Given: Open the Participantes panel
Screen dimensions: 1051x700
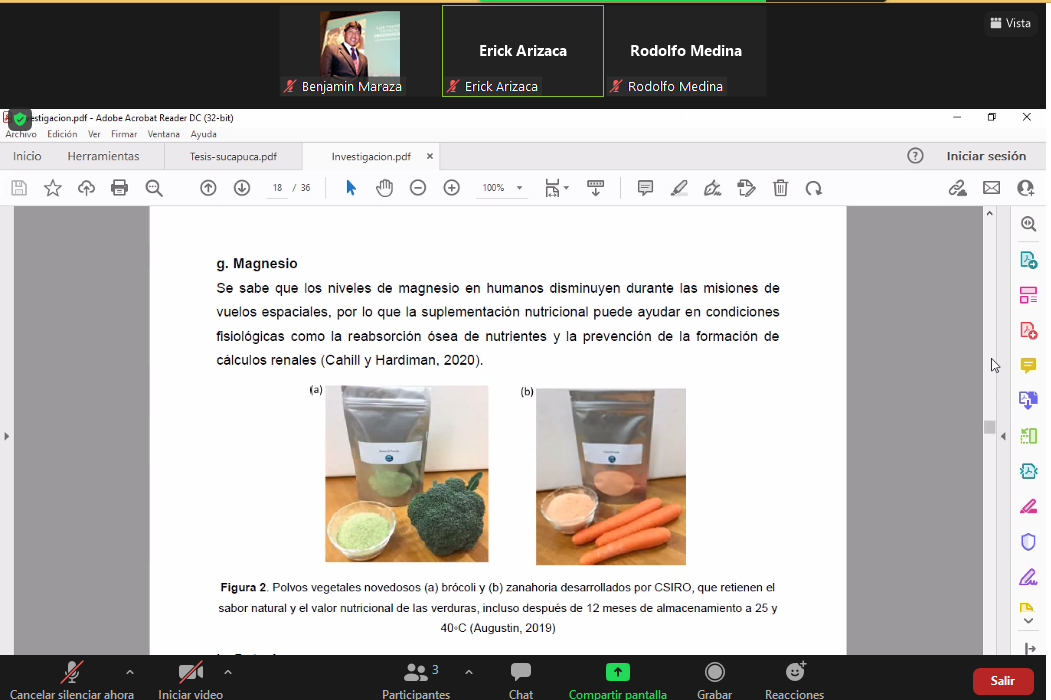Looking at the screenshot, I should click(416, 681).
